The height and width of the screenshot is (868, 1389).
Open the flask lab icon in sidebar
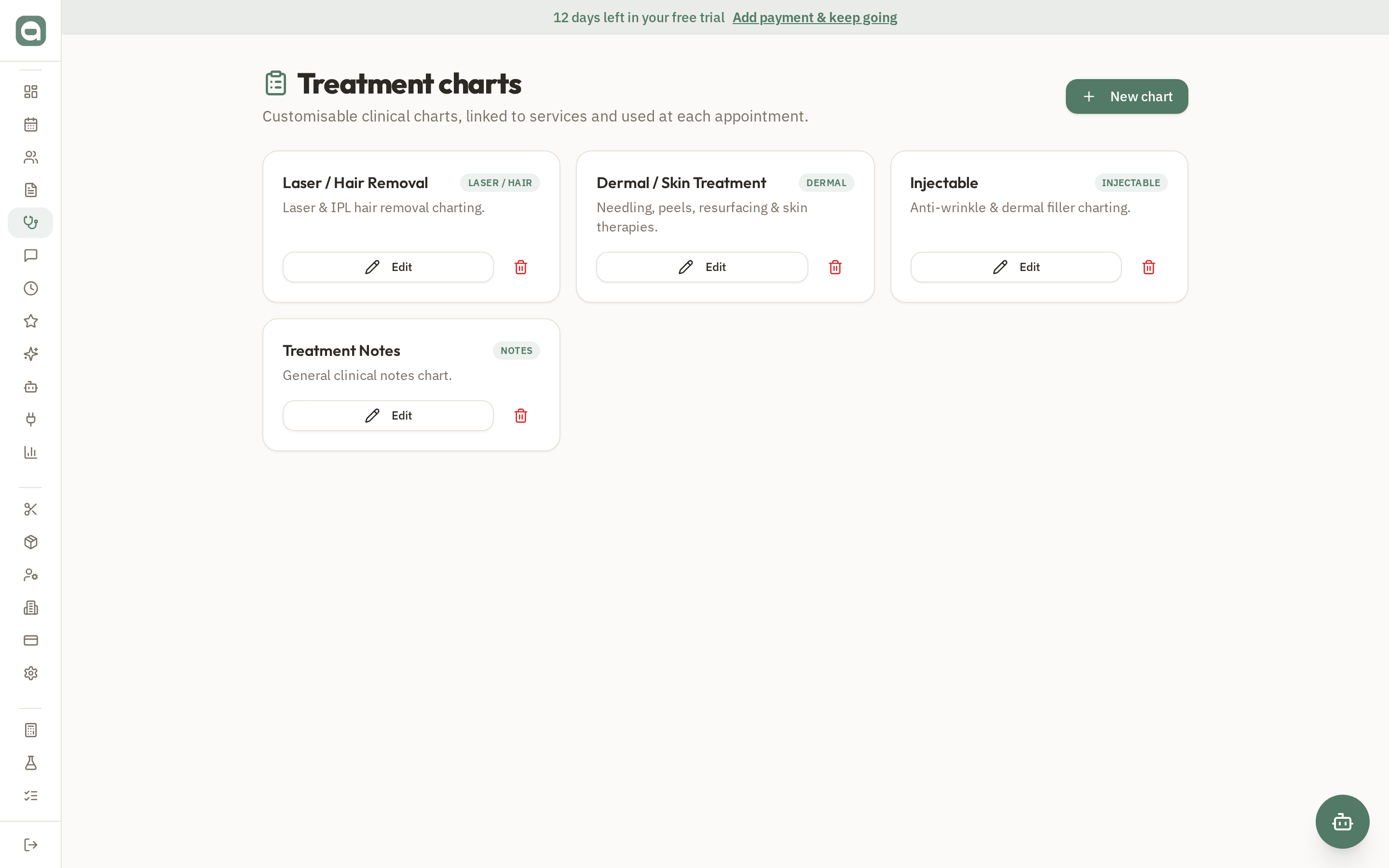tap(30, 763)
